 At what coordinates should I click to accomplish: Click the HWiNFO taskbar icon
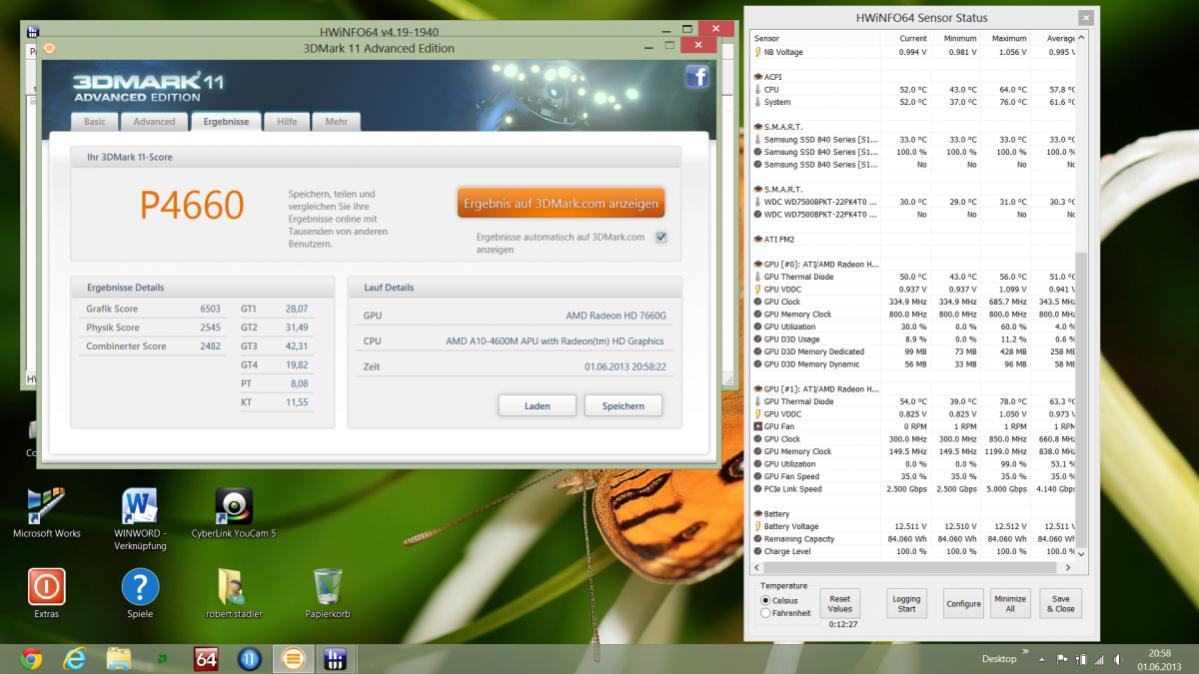point(335,659)
